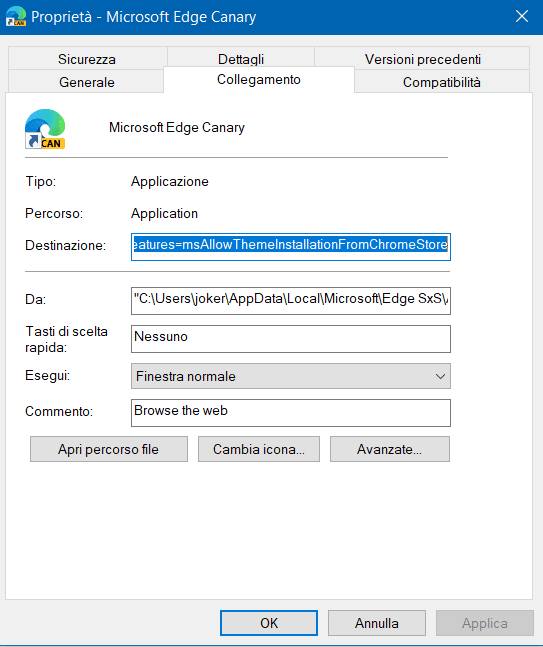Click the Destinazione label
Screen dimensions: 543x647
[x=65, y=245]
